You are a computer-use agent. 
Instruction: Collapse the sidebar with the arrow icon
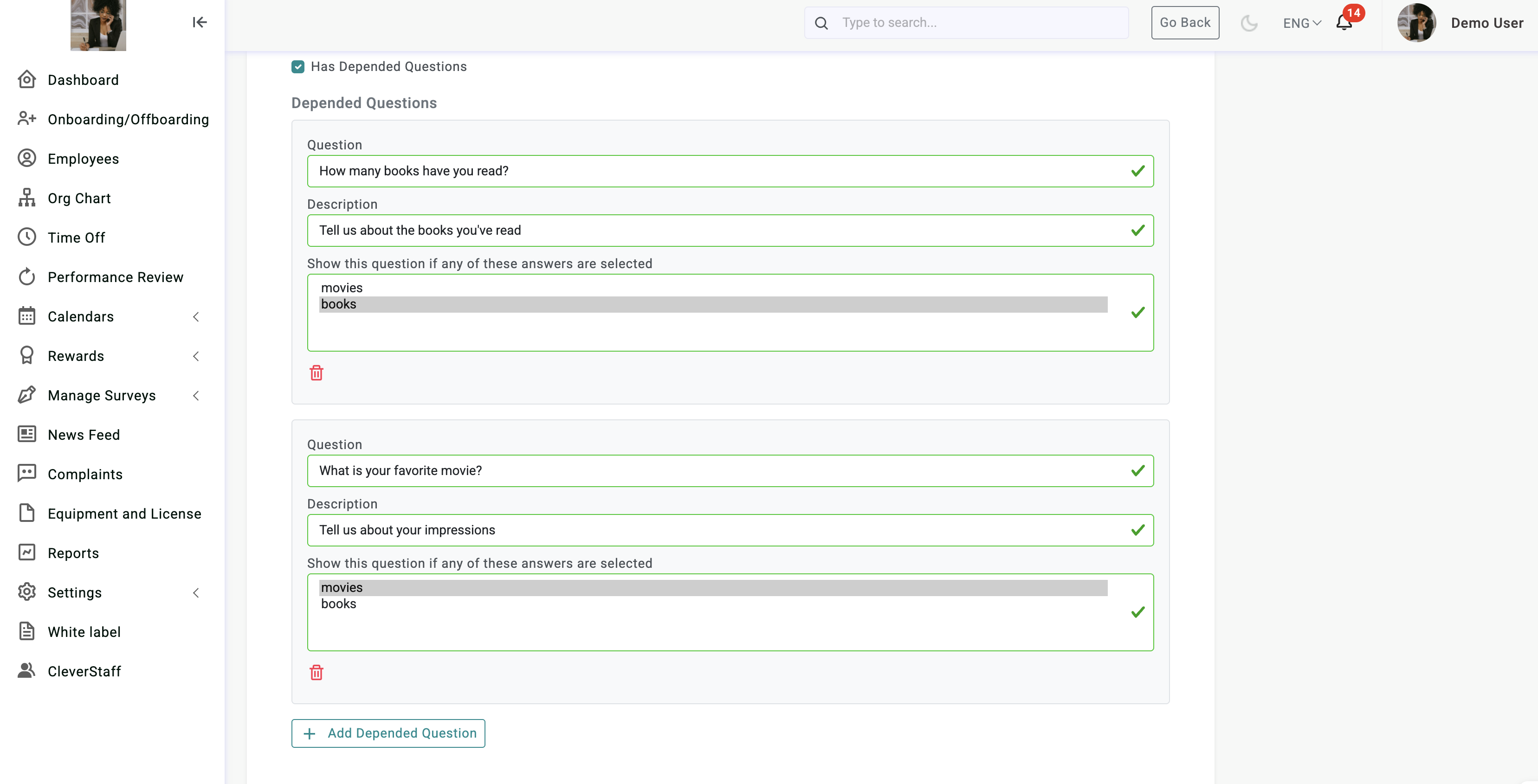point(200,23)
